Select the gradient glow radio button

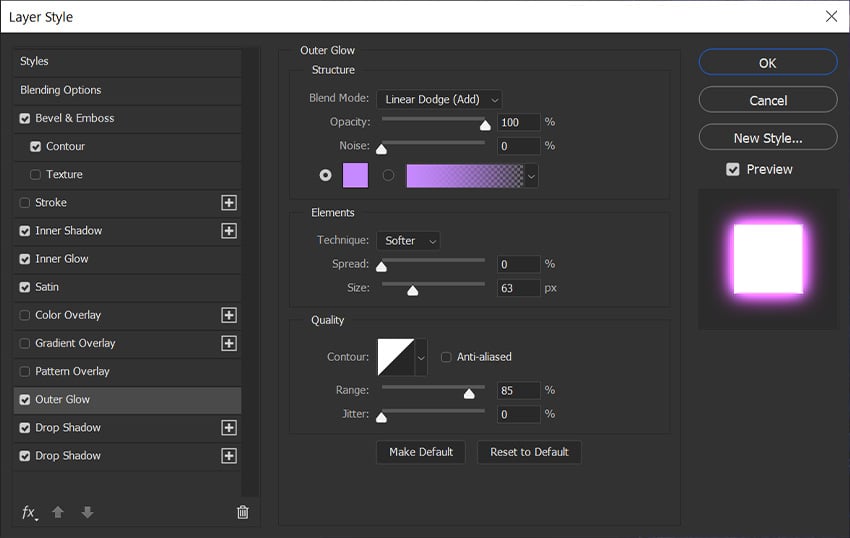point(388,175)
